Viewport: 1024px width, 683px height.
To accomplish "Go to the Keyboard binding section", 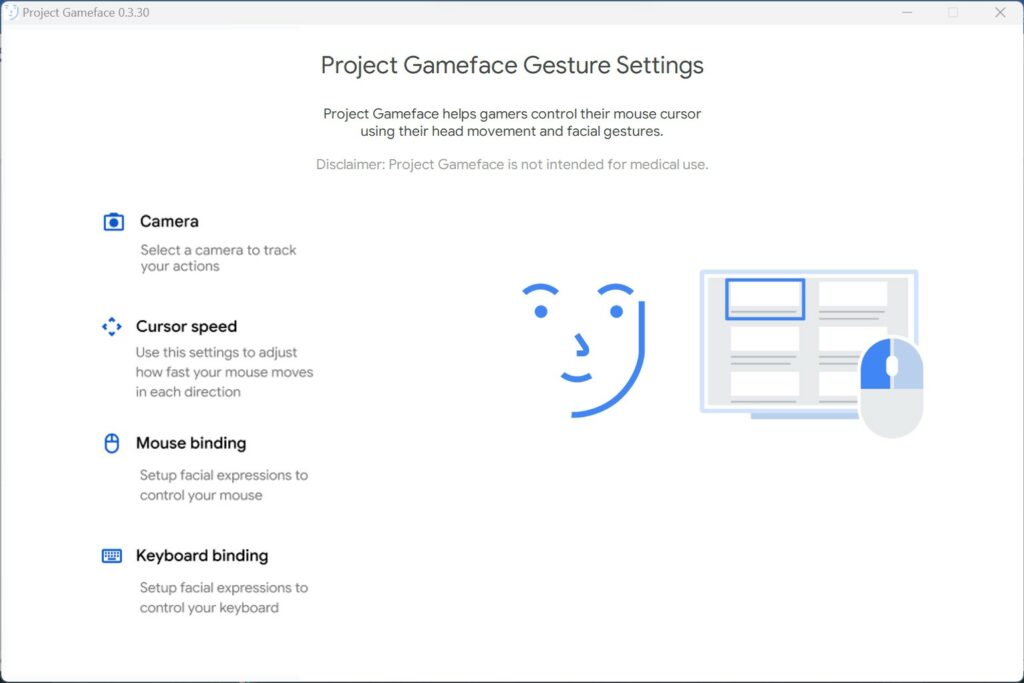I will point(202,555).
